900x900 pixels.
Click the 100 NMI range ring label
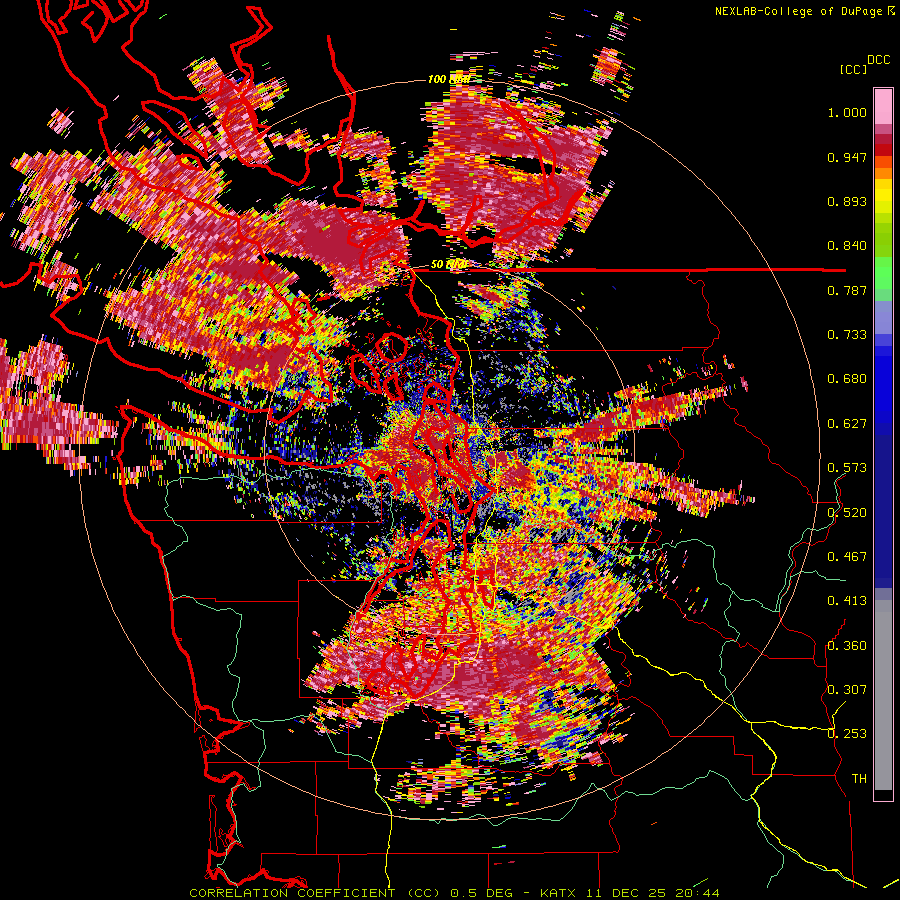pyautogui.click(x=449, y=79)
